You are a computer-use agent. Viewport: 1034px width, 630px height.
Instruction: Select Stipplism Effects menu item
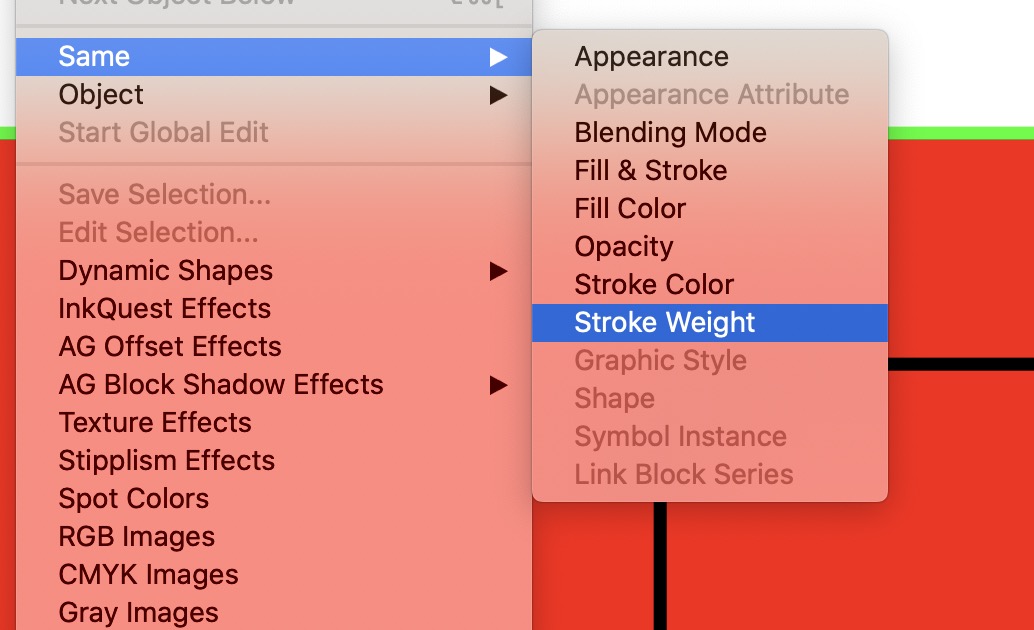point(166,461)
